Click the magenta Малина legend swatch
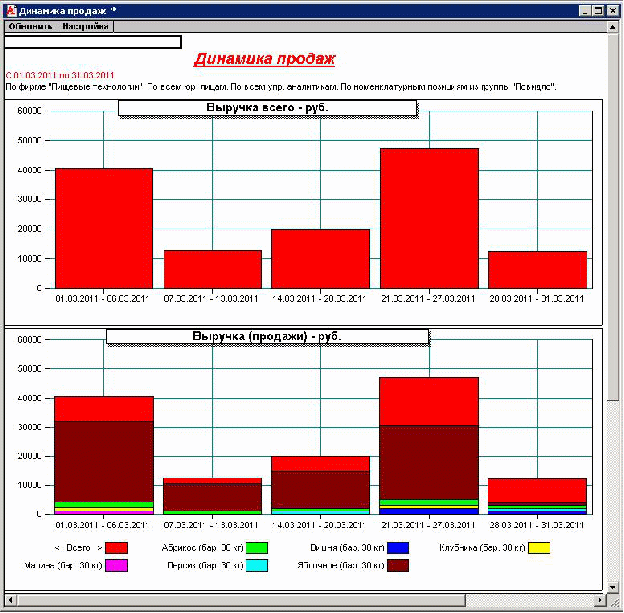This screenshot has width=624, height=613. pos(116,566)
